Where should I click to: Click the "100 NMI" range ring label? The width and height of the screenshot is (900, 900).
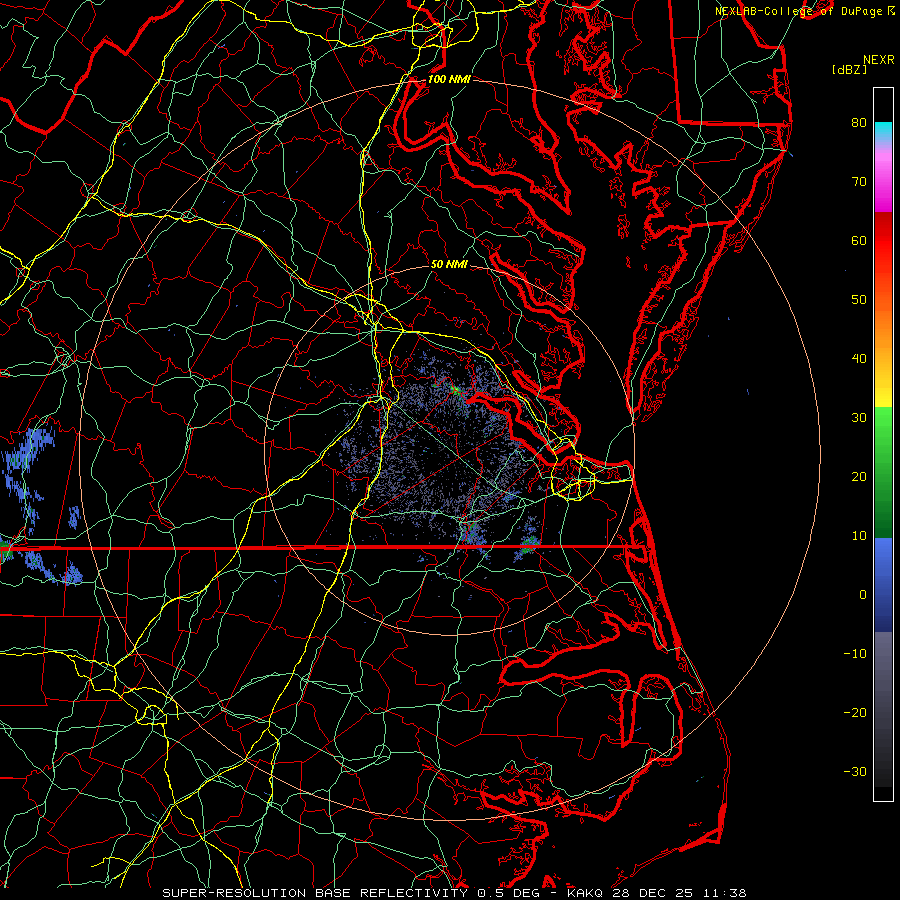click(449, 79)
